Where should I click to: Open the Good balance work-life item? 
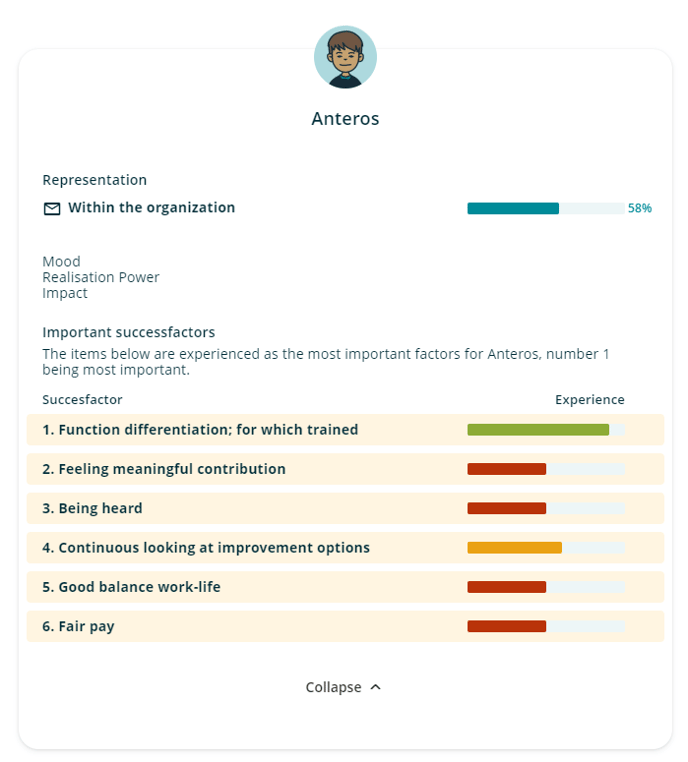click(x=345, y=587)
